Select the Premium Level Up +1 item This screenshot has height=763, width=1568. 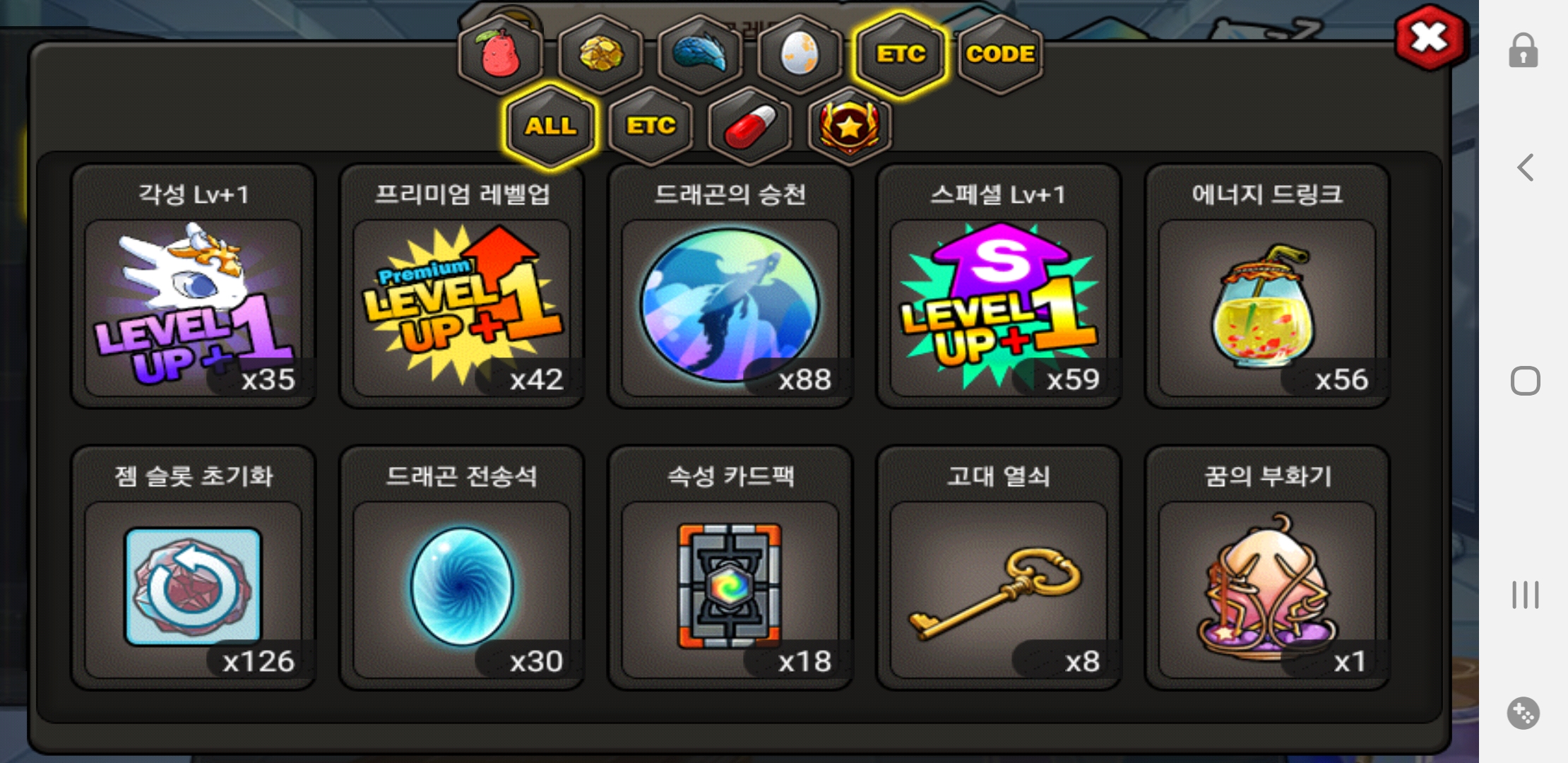(462, 286)
